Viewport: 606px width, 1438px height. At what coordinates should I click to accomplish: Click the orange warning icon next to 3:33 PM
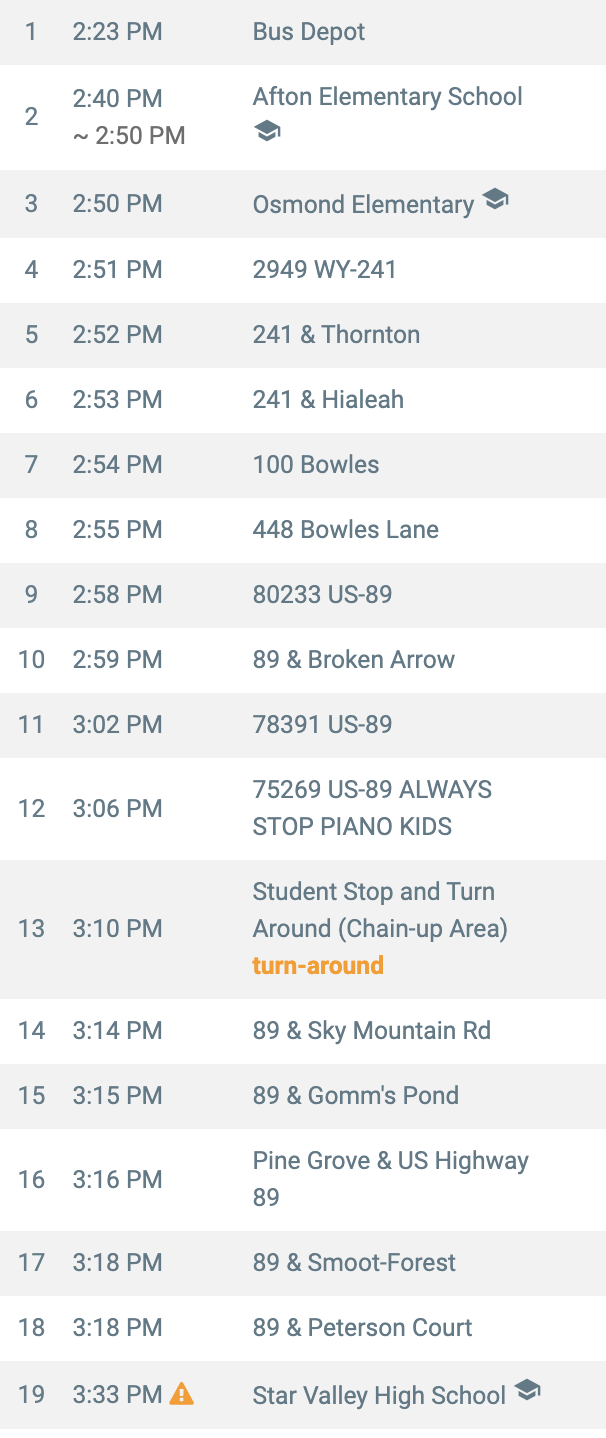[181, 1393]
